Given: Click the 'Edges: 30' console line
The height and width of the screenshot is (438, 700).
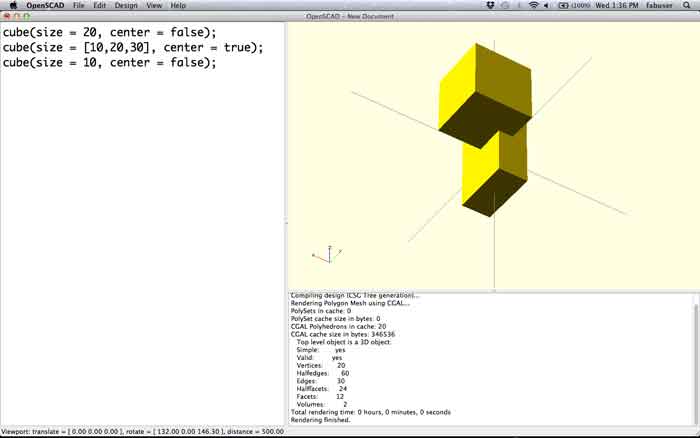Looking at the screenshot, I should click(321, 381).
